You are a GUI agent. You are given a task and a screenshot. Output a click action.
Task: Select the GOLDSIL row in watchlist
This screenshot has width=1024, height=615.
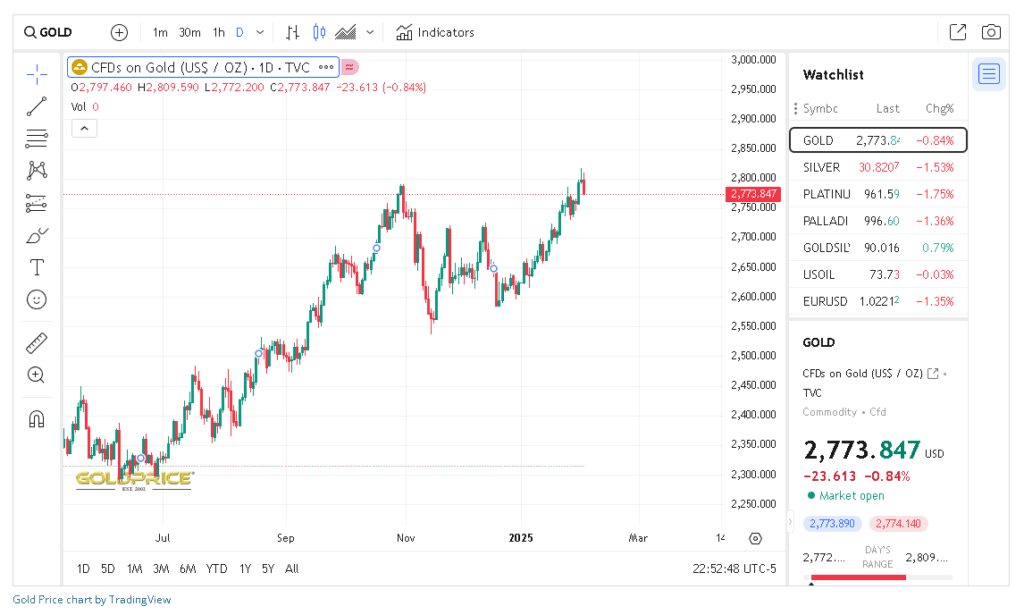click(878, 247)
